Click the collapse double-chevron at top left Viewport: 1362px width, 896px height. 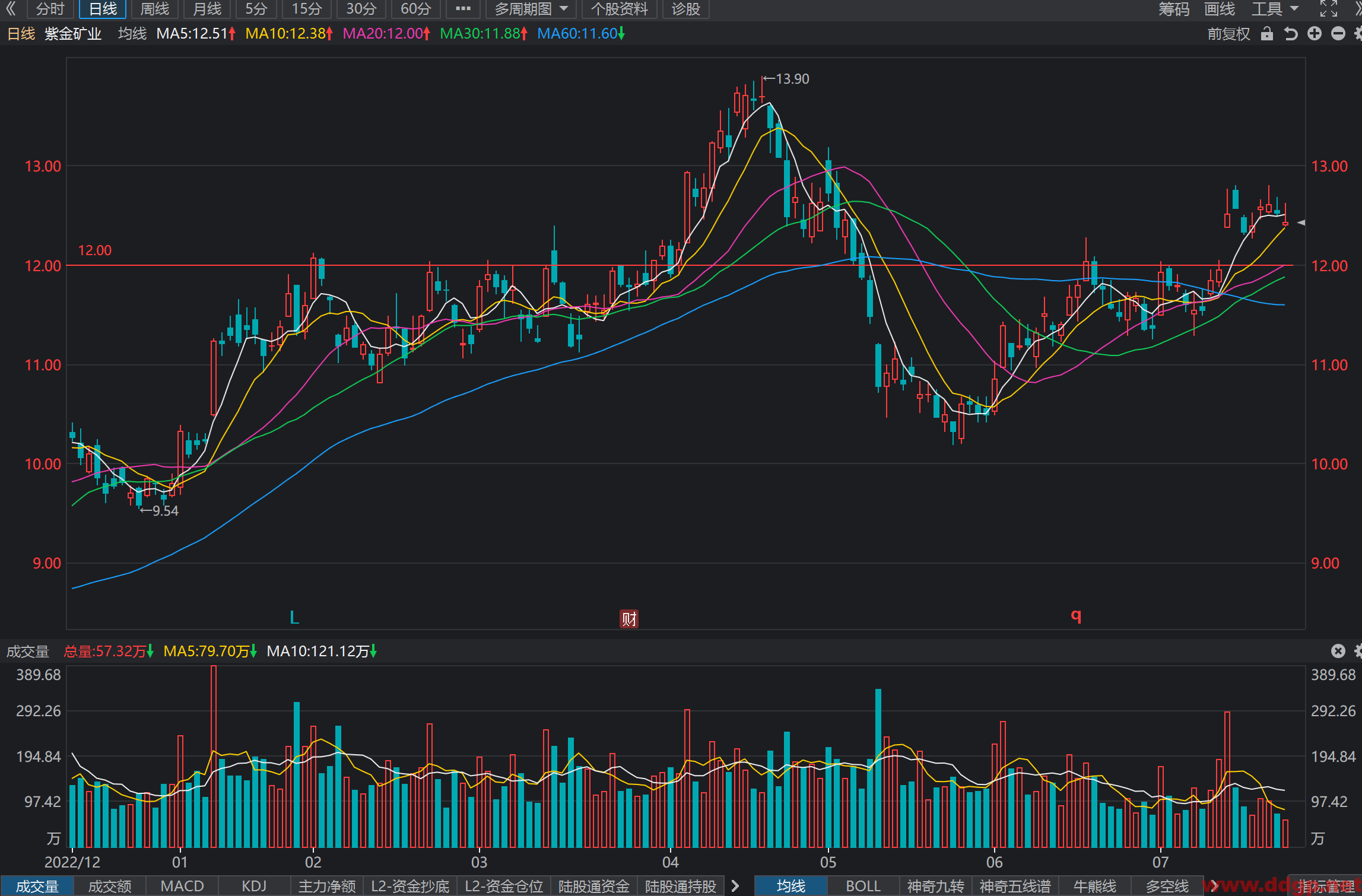pos(11,9)
